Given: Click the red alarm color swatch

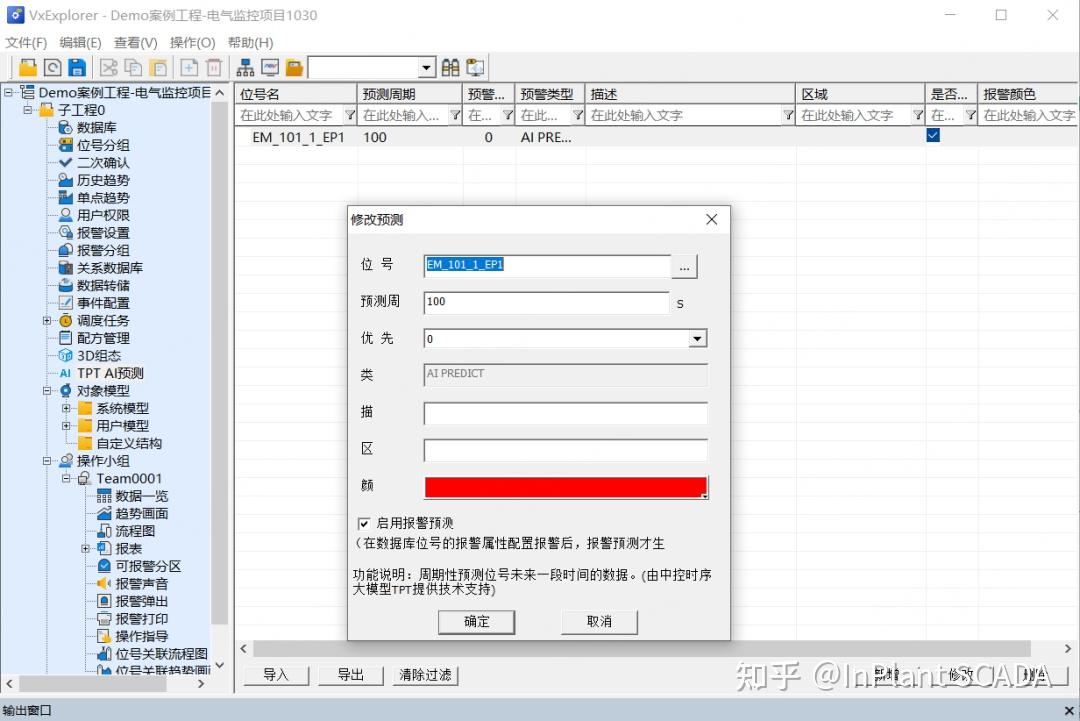Looking at the screenshot, I should [x=565, y=486].
